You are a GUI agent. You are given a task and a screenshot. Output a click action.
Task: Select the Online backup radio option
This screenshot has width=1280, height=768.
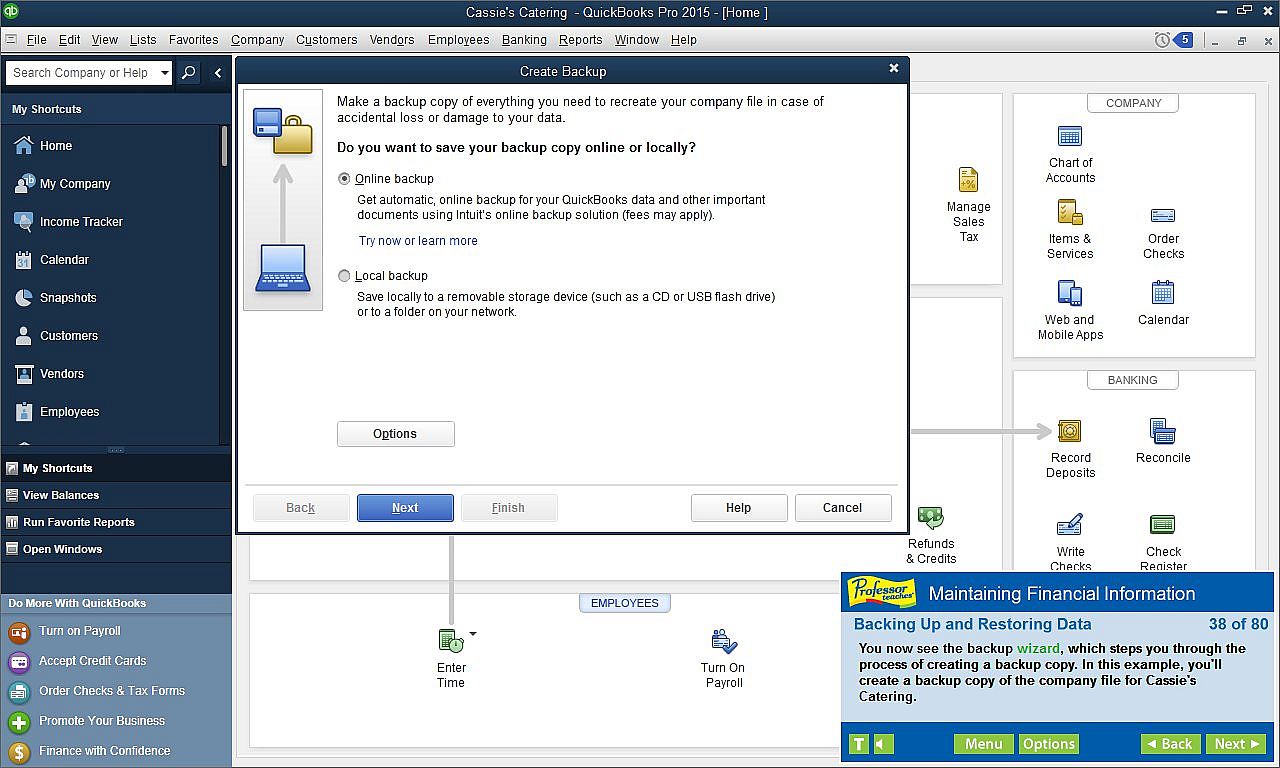[x=345, y=179]
